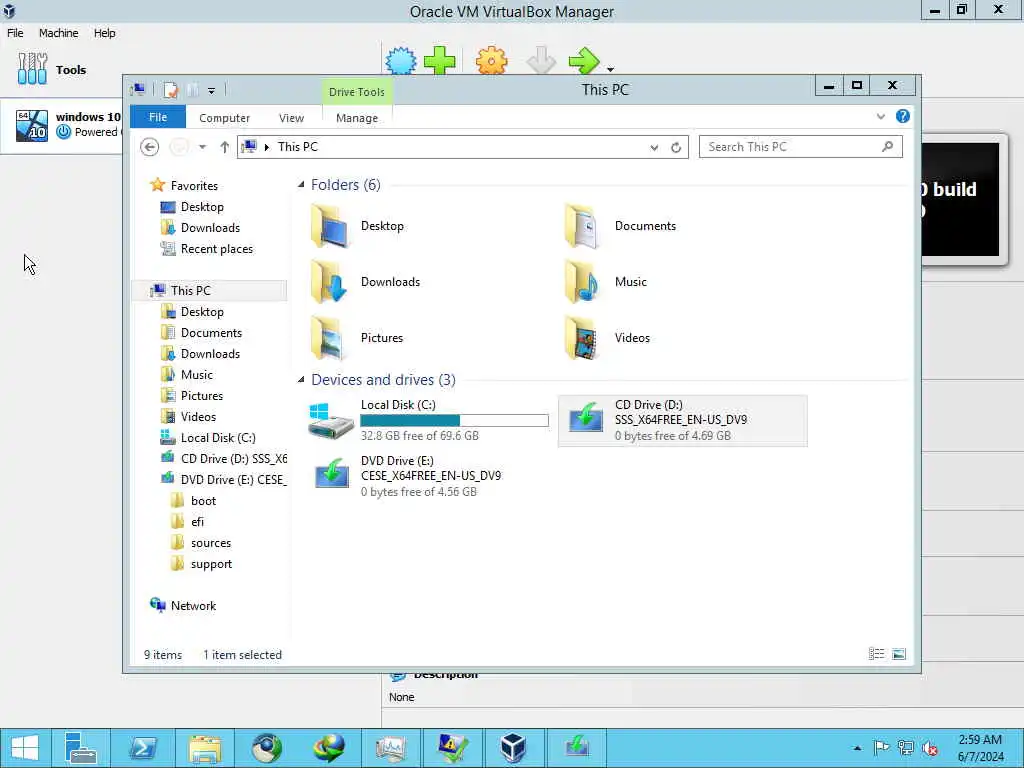Select the Documents folder in main pane
Screen dimensions: 1024x768
click(x=619, y=226)
